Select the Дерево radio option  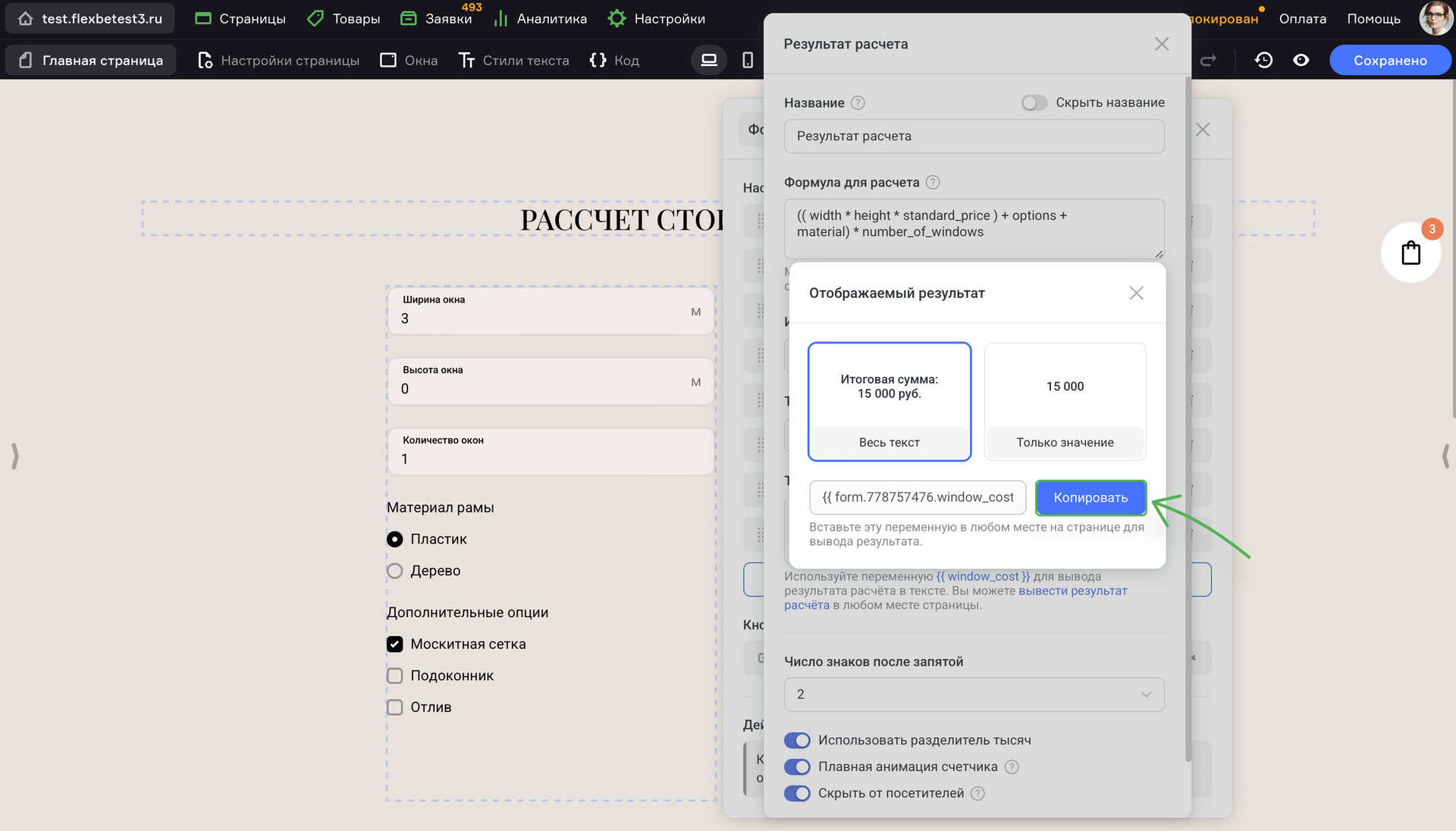(x=395, y=571)
